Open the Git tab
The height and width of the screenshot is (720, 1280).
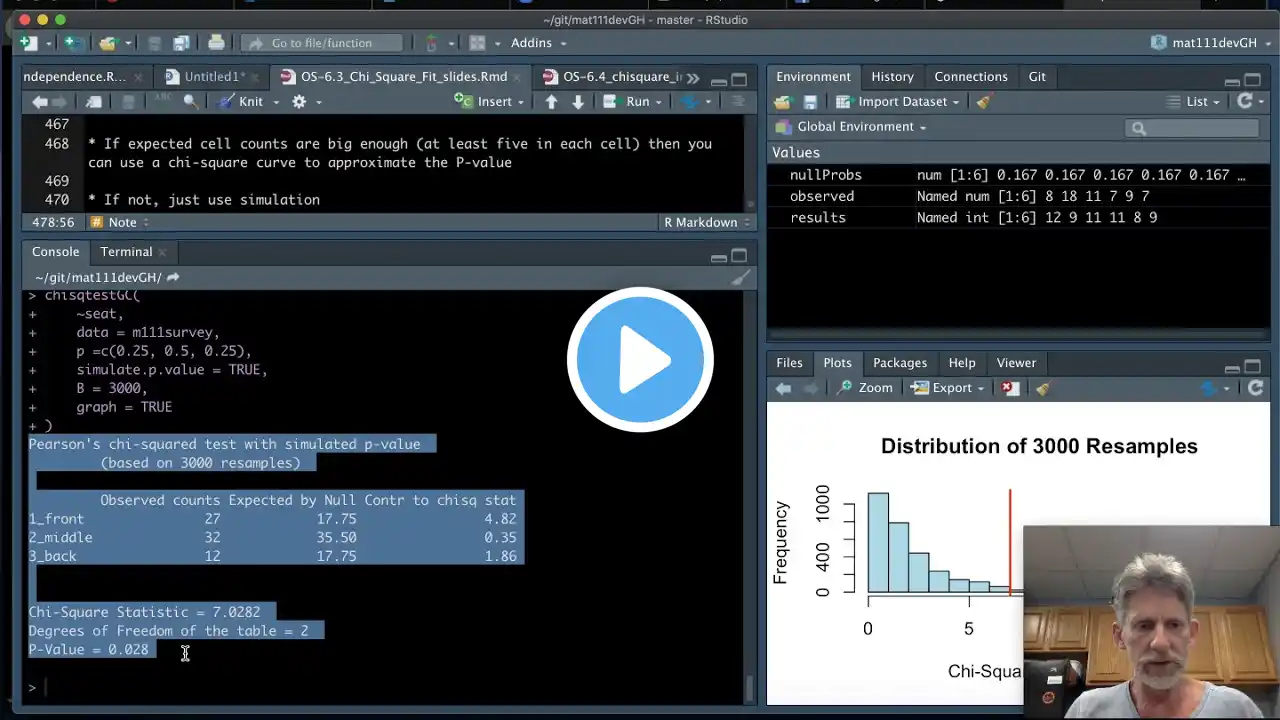[1037, 77]
